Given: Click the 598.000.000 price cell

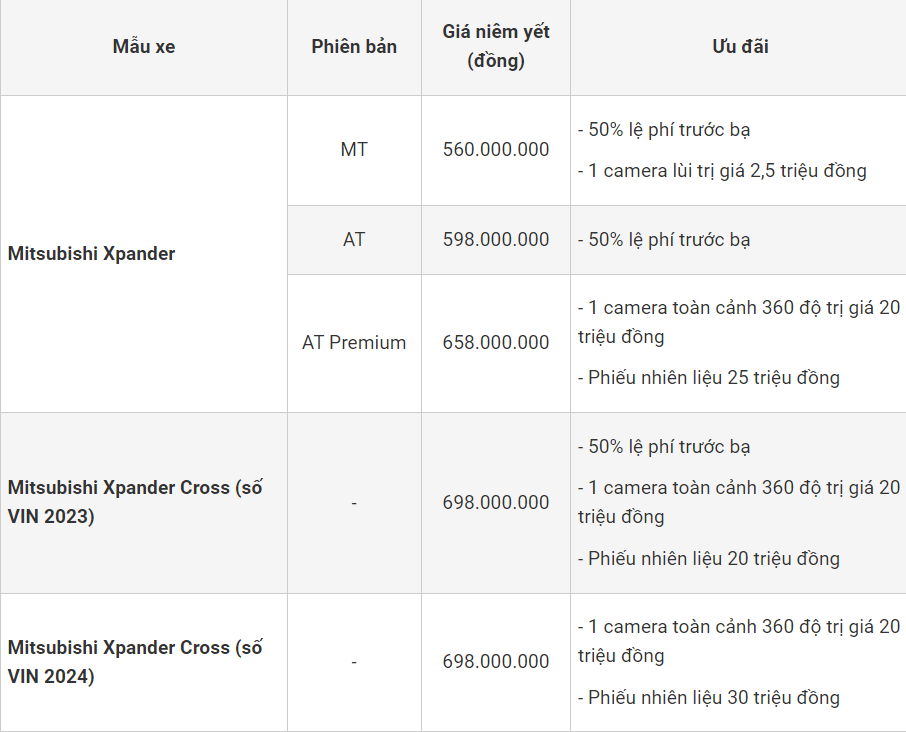Looking at the screenshot, I should pyautogui.click(x=496, y=240).
